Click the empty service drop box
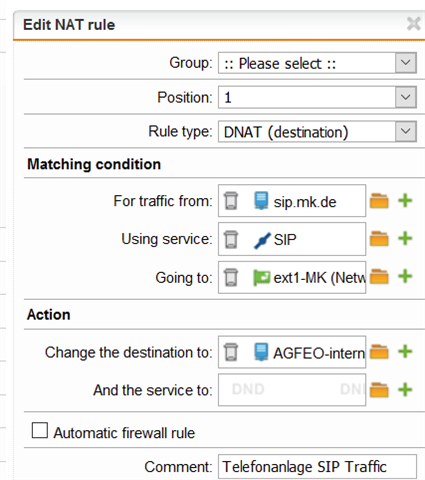The image size is (425, 480). [x=292, y=390]
